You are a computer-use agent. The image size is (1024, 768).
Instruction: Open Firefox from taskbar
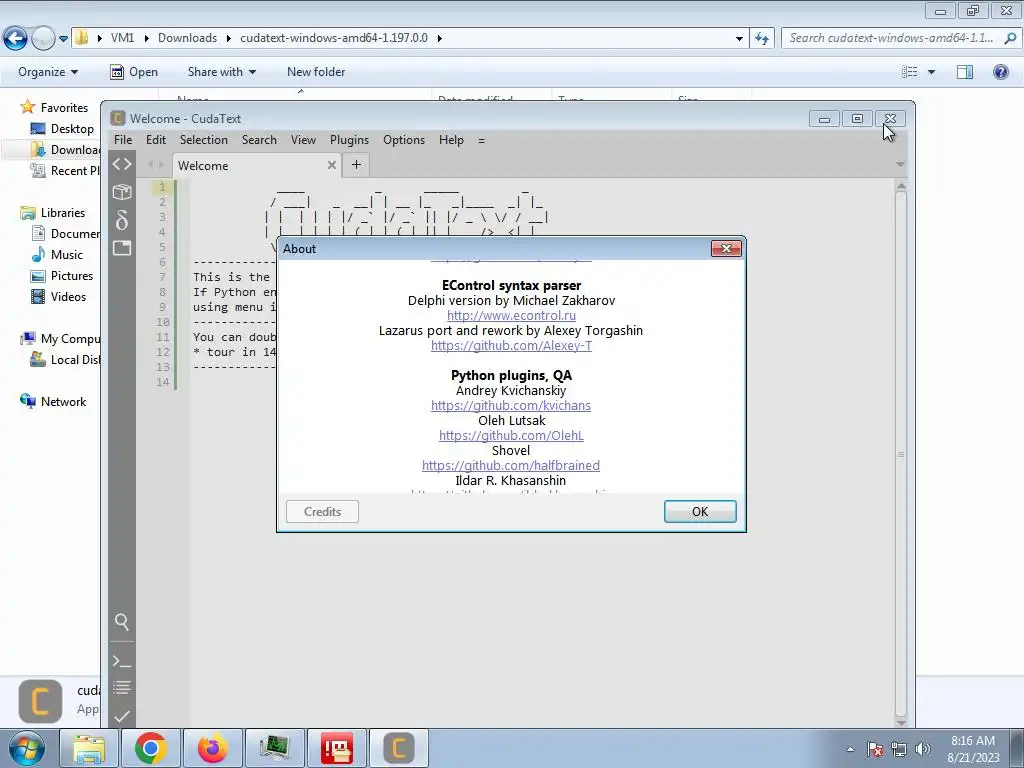[213, 748]
